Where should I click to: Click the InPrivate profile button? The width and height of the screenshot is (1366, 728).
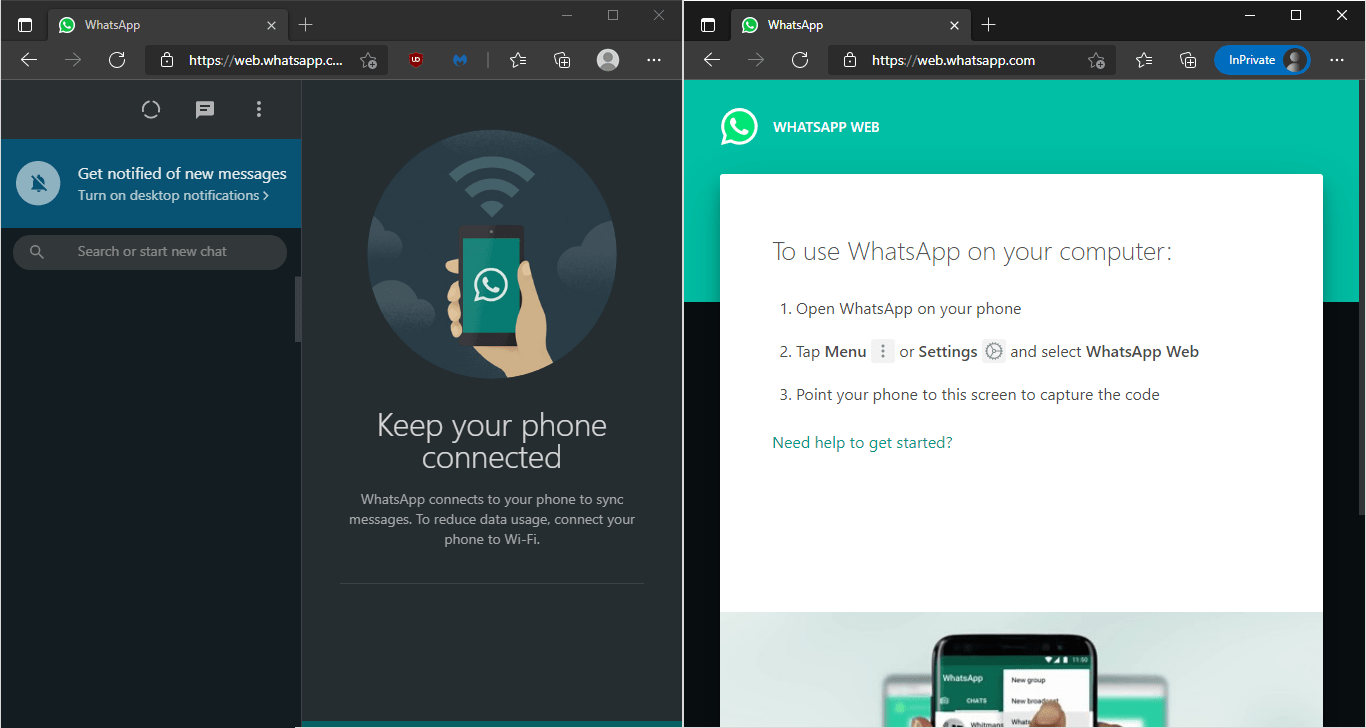click(x=1262, y=60)
